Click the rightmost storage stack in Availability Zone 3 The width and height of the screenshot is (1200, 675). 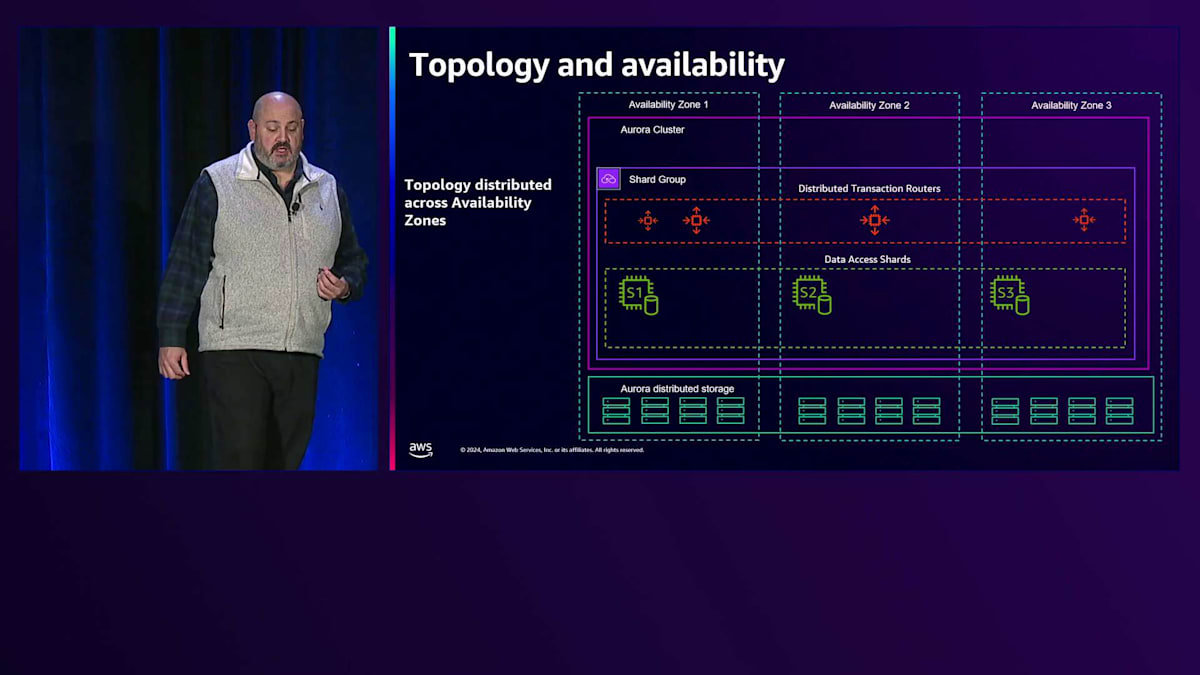pyautogui.click(x=1120, y=411)
